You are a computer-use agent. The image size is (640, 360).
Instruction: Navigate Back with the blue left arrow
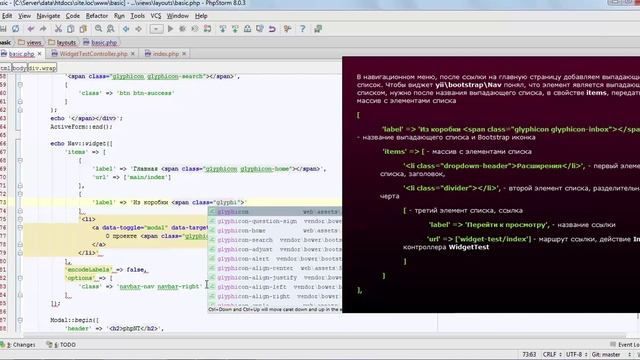coord(126,29)
